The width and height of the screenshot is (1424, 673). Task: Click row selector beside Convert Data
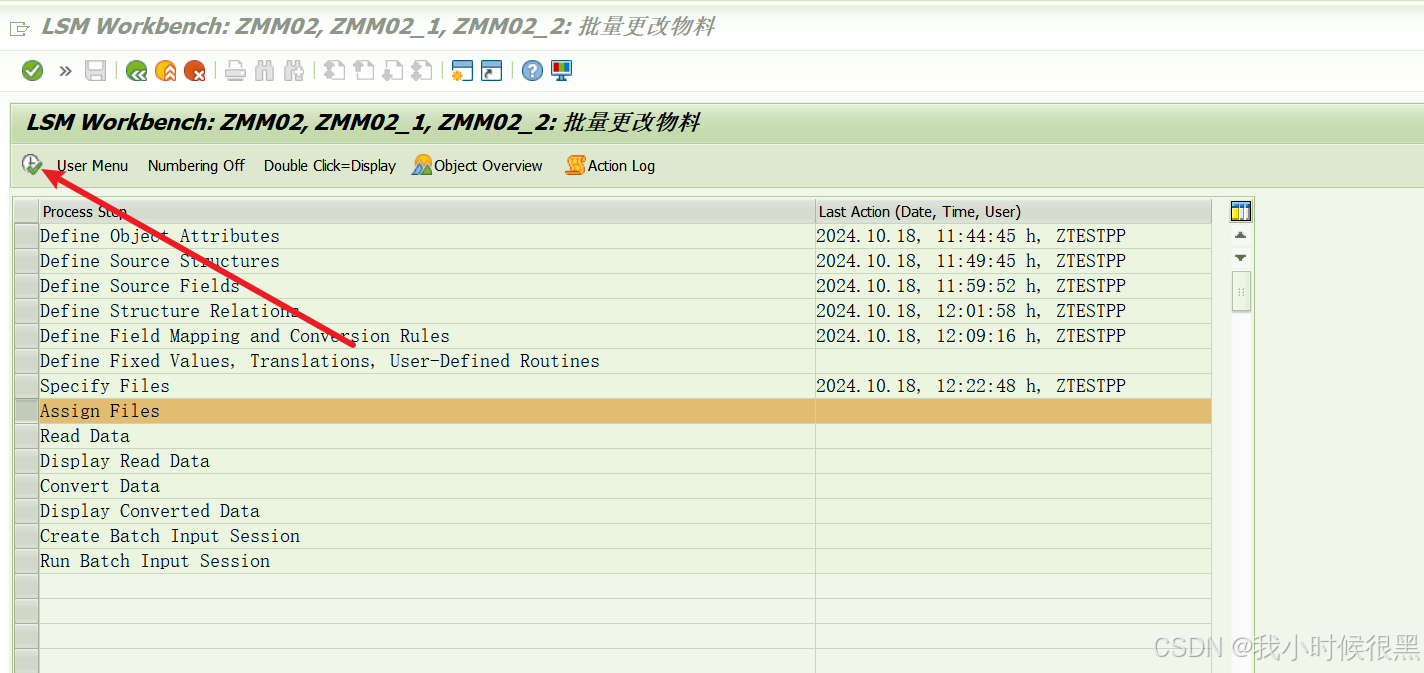pyautogui.click(x=26, y=486)
